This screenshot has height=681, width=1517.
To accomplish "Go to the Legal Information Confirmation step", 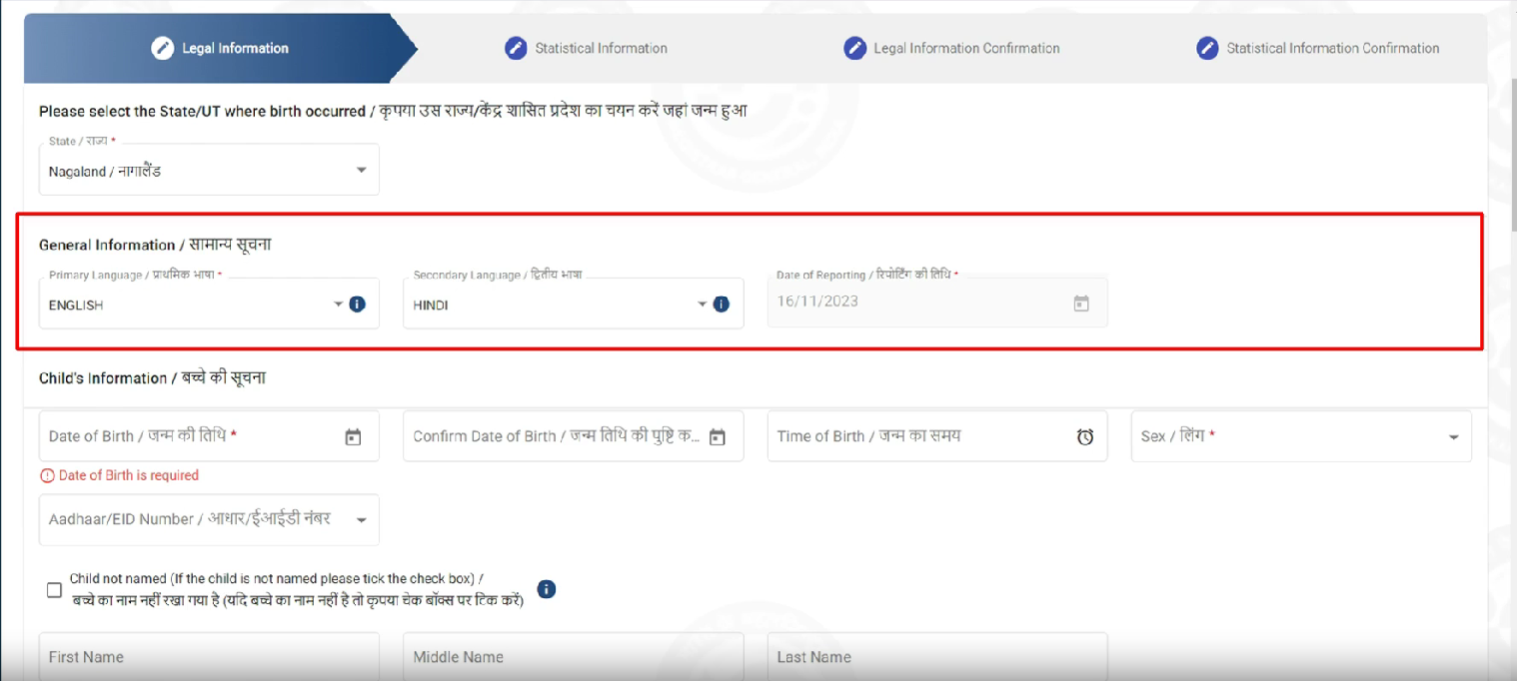I will pos(951,48).
